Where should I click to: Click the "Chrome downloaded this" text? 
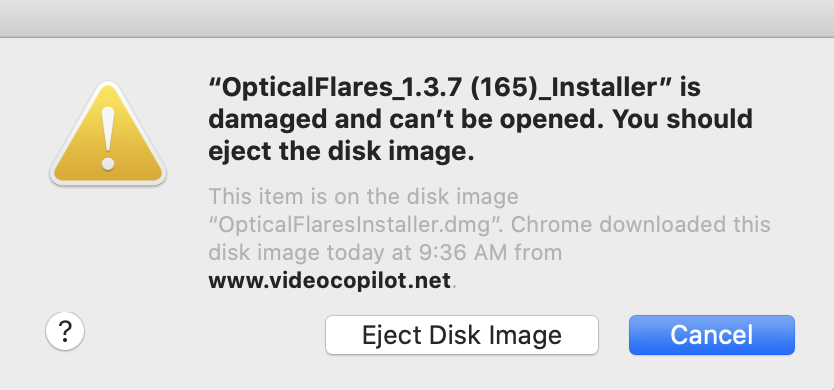(x=641, y=225)
